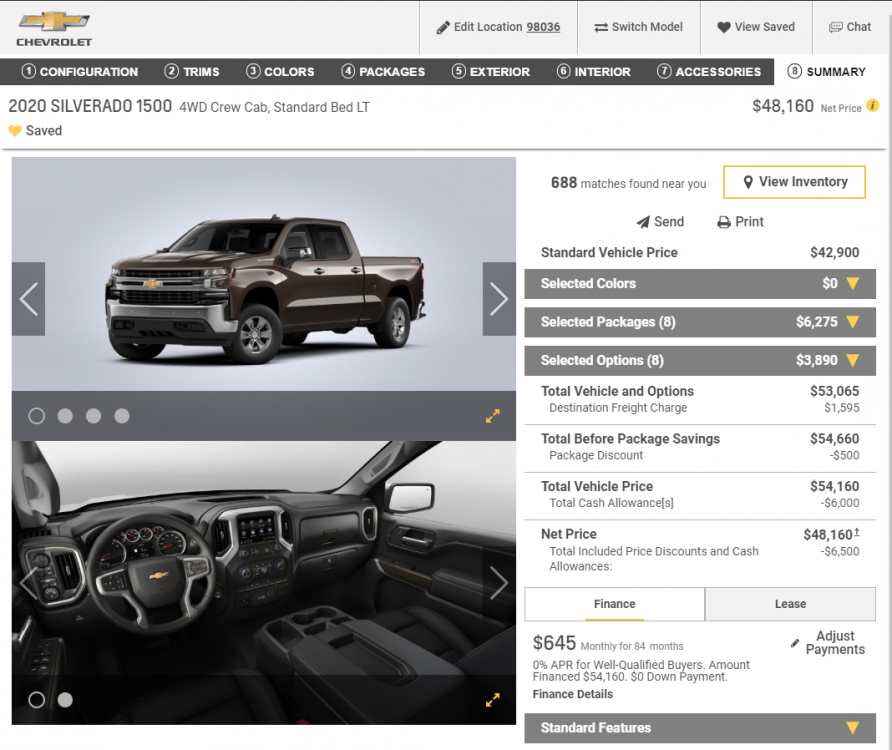Select the fourth exterior image dot

tap(122, 416)
